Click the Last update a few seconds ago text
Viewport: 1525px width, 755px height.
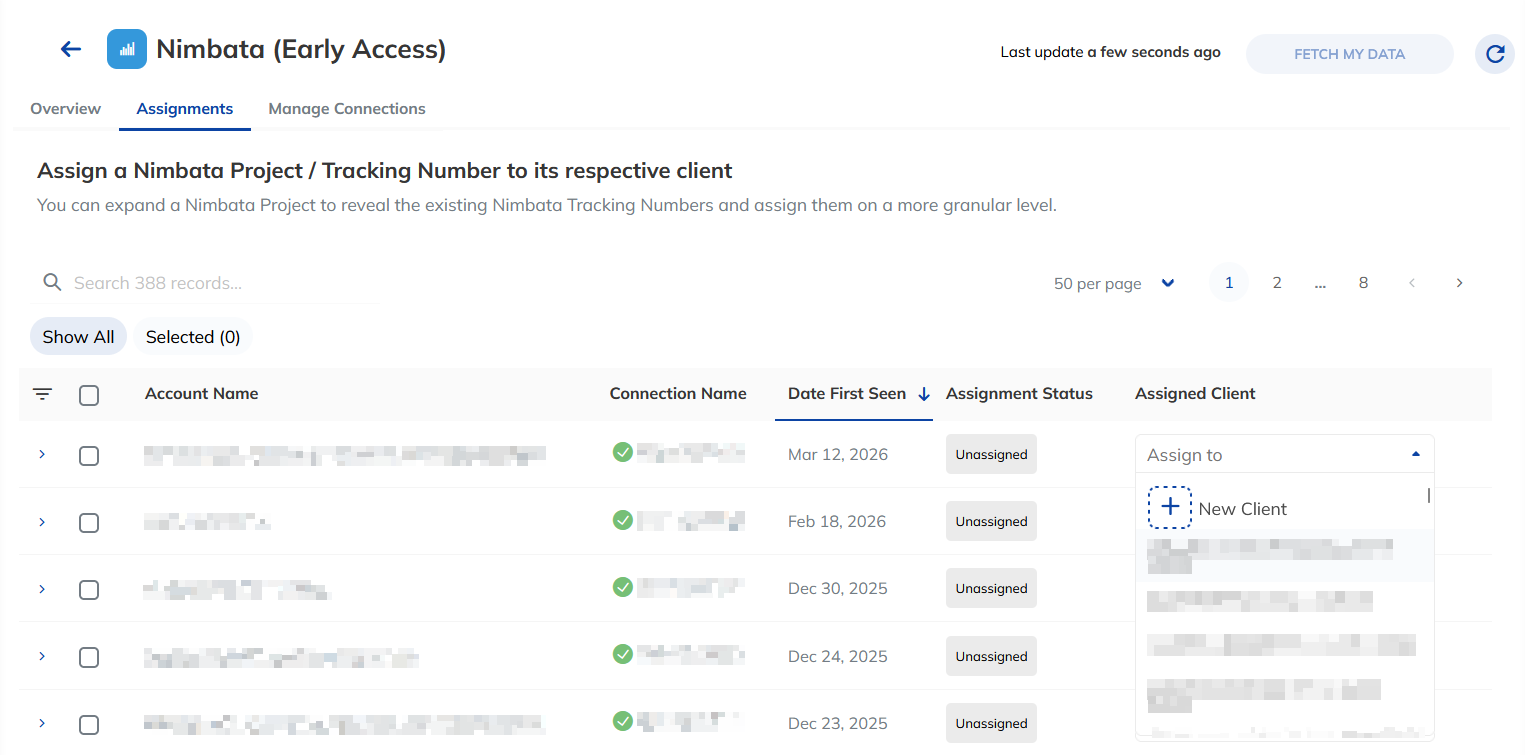(1110, 52)
